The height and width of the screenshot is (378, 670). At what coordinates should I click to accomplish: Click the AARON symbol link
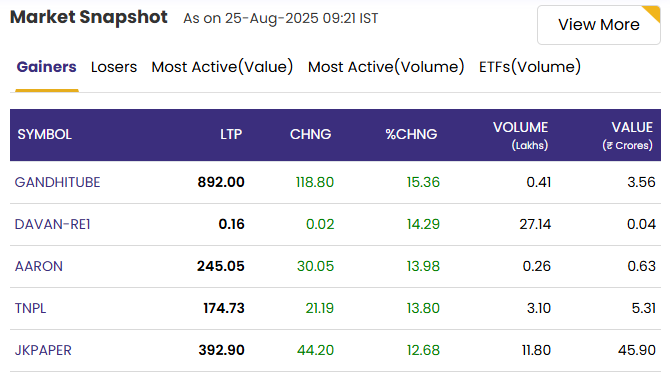[x=39, y=266]
